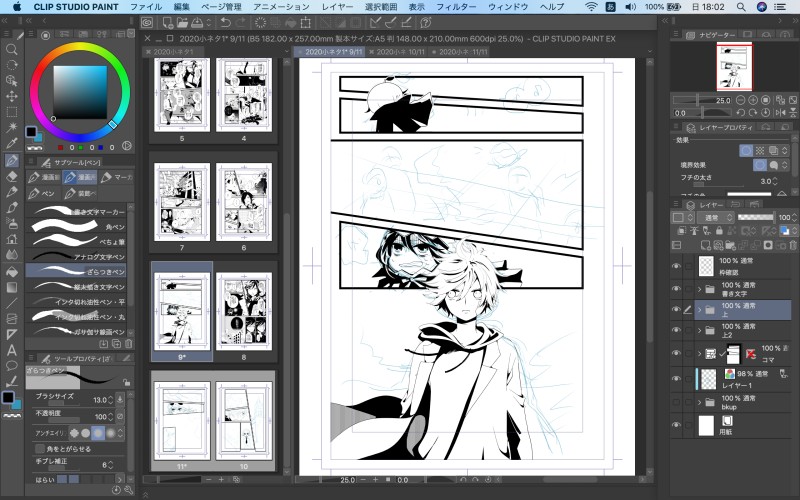Viewport: 800px width, 500px height.
Task: Hide the 枠確認 layer
Action: (x=676, y=266)
